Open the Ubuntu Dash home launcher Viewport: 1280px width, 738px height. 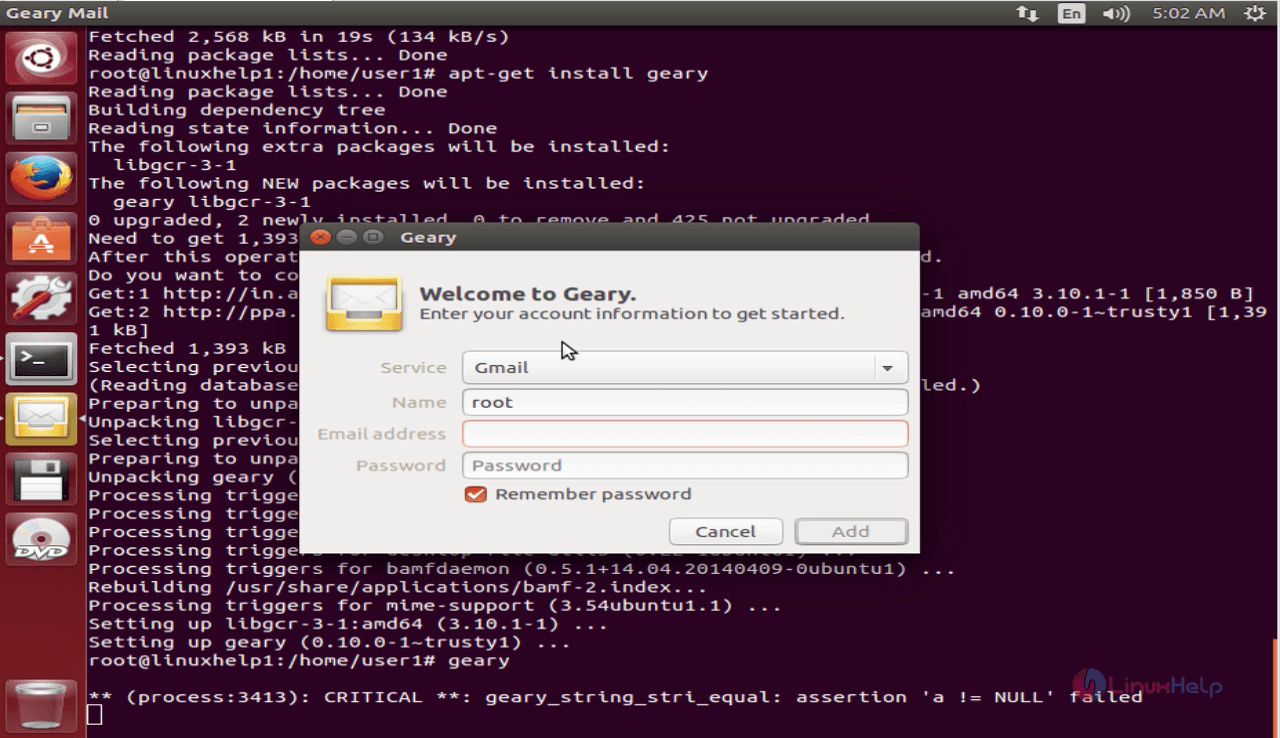(41, 59)
